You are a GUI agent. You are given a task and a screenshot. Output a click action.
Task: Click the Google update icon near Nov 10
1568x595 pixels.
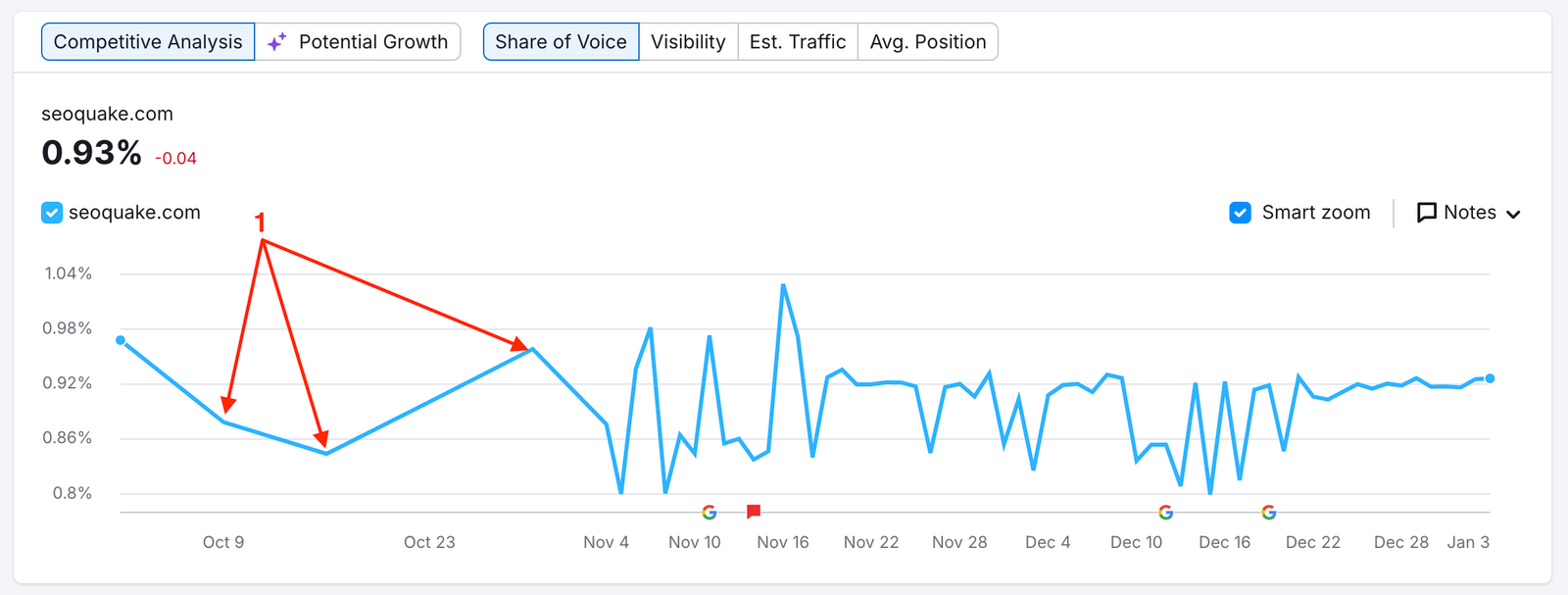click(710, 512)
